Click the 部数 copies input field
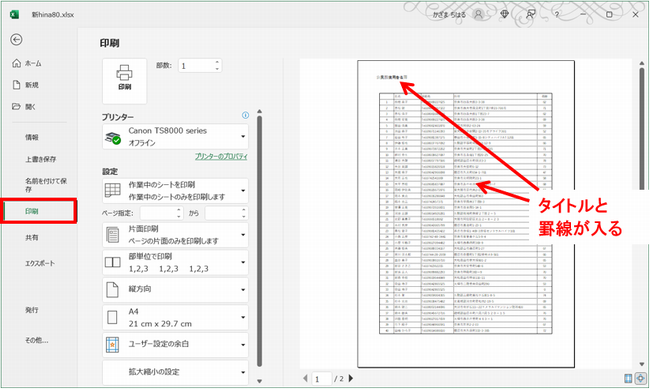The image size is (650, 389). point(197,66)
